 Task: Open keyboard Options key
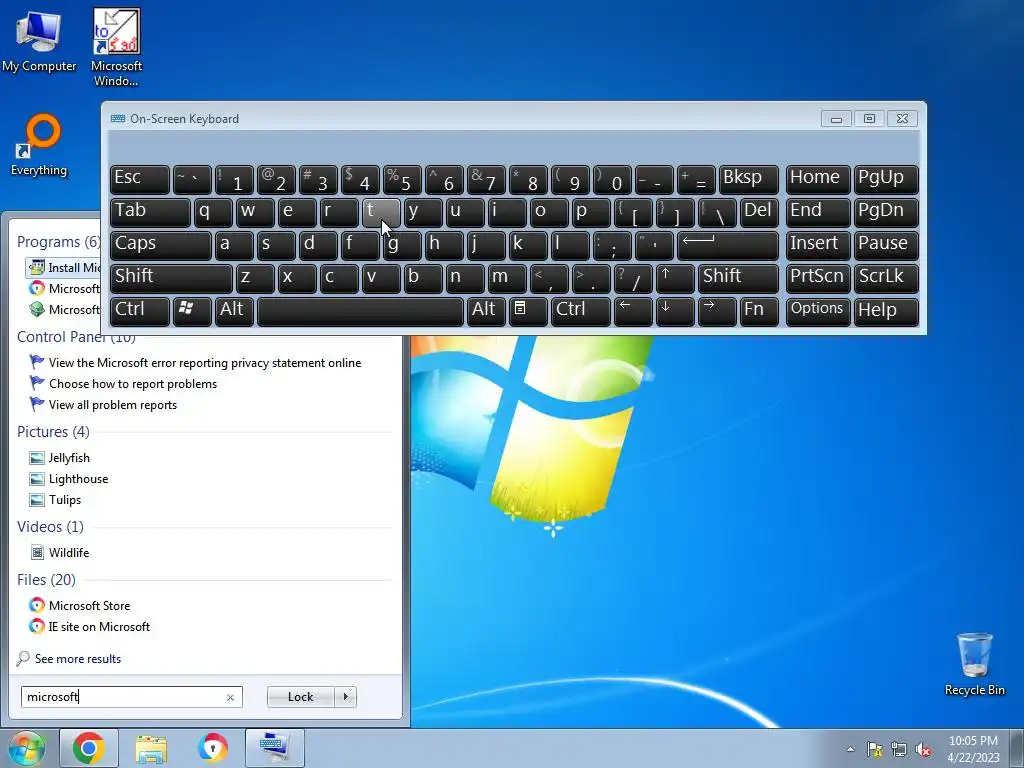(x=818, y=311)
